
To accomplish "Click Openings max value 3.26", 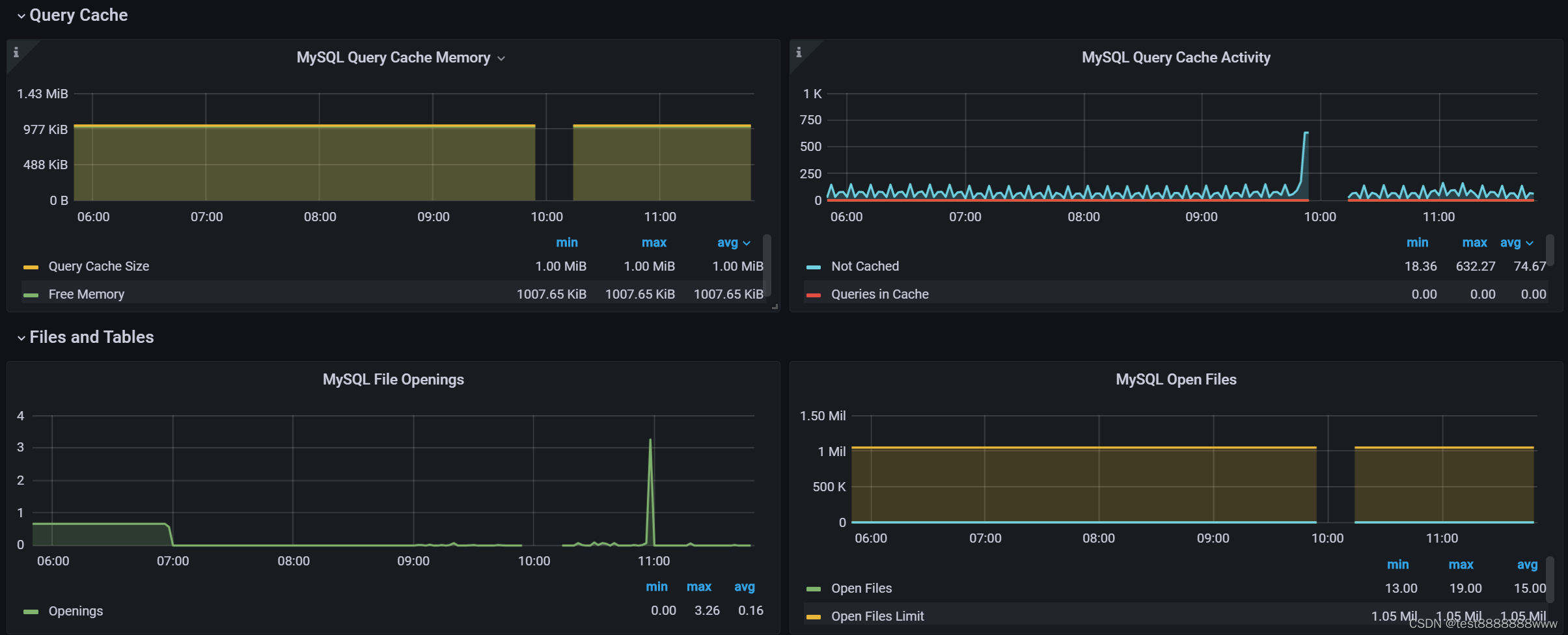I will pos(707,610).
